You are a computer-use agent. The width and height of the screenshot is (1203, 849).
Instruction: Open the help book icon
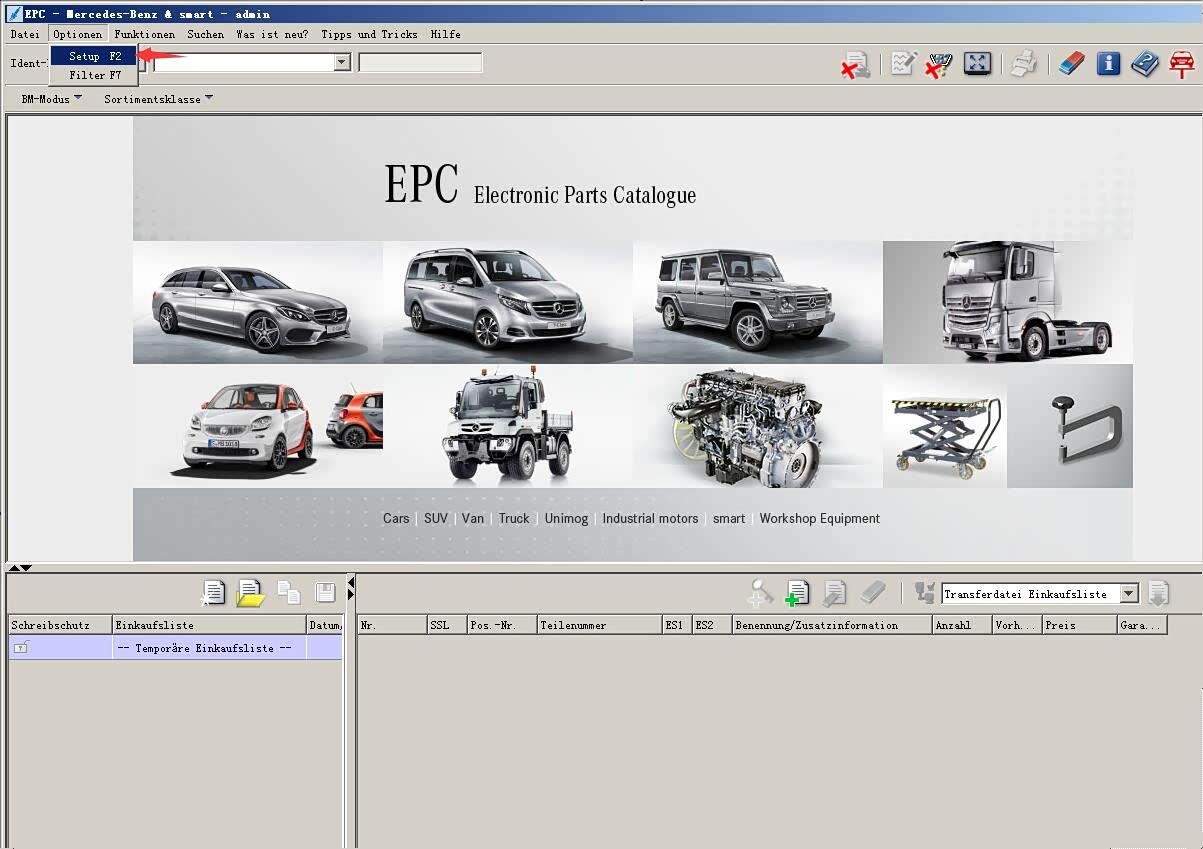[1145, 64]
